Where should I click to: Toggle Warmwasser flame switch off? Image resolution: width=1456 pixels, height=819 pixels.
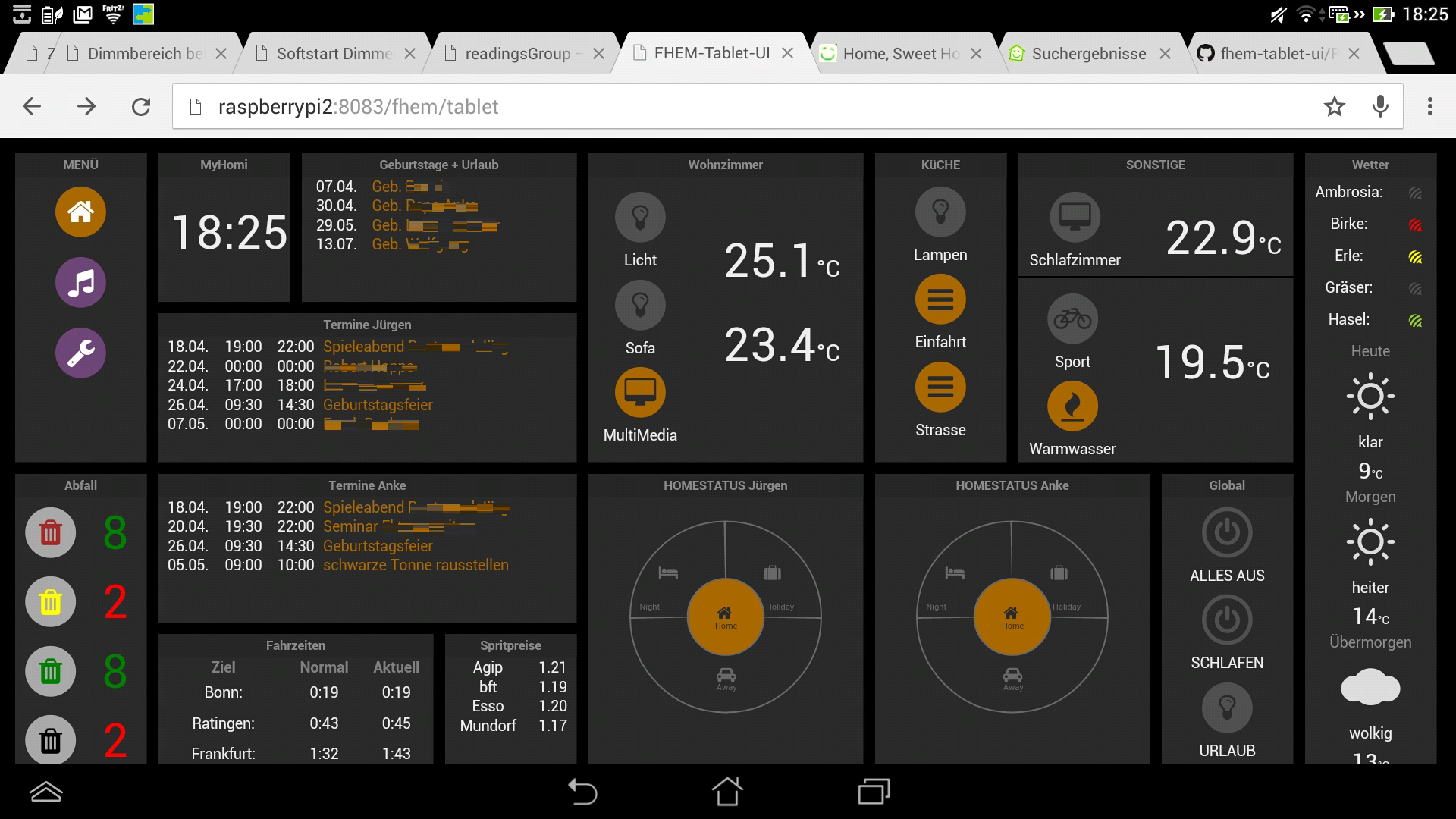1072,406
